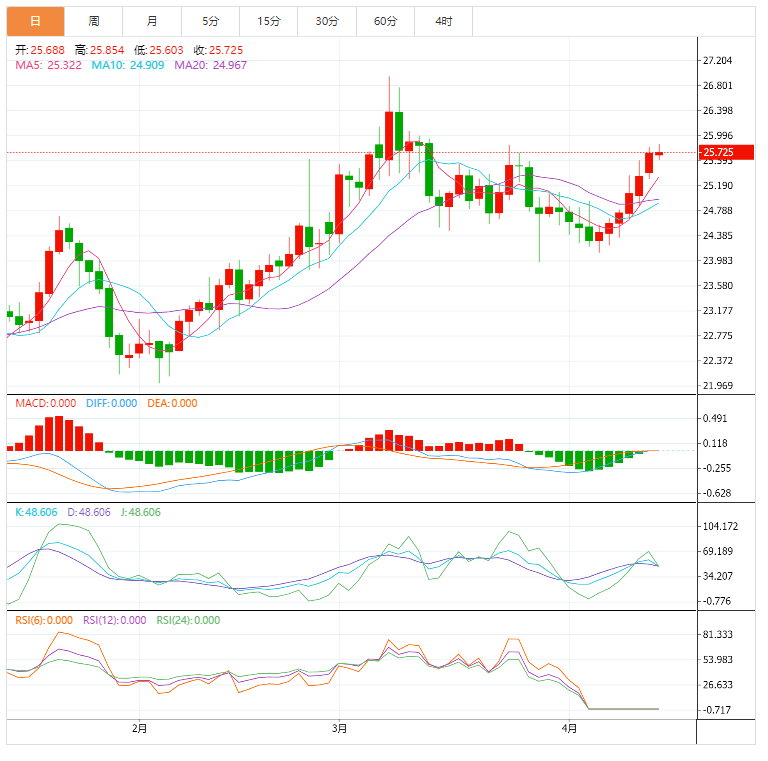Click the D:48.606 KDJ label
768x761 pixels.
pos(89,512)
